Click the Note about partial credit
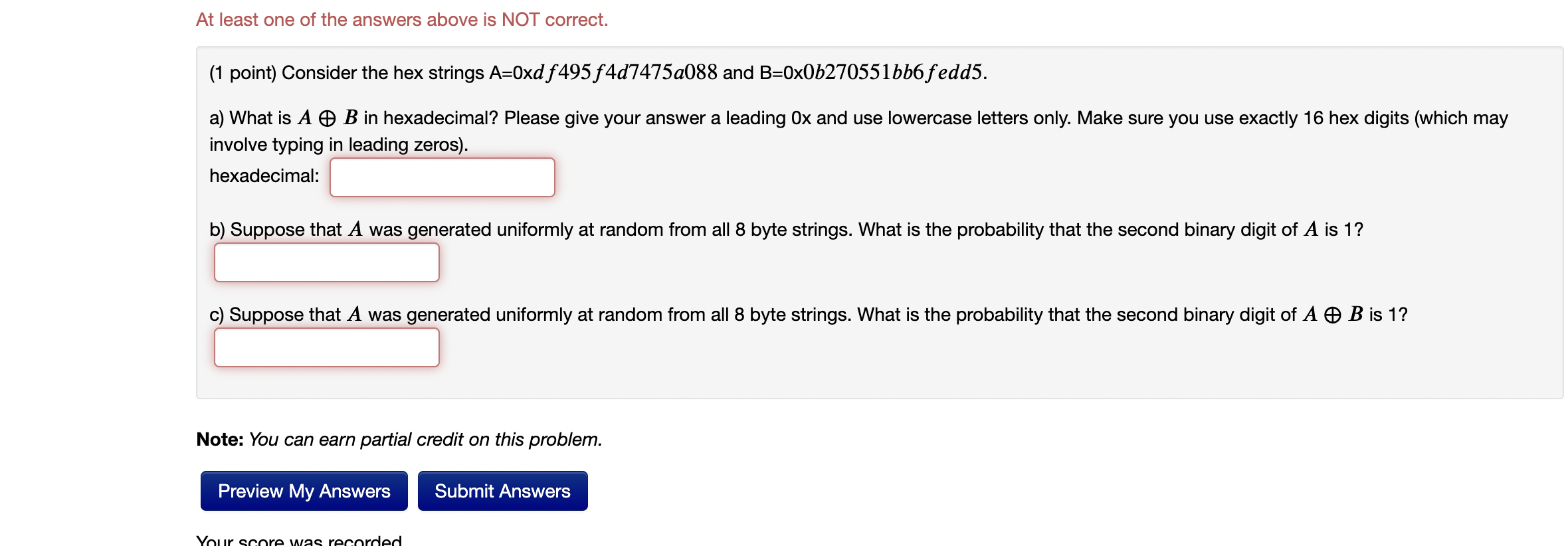This screenshot has height=546, width=1568. pos(399,439)
